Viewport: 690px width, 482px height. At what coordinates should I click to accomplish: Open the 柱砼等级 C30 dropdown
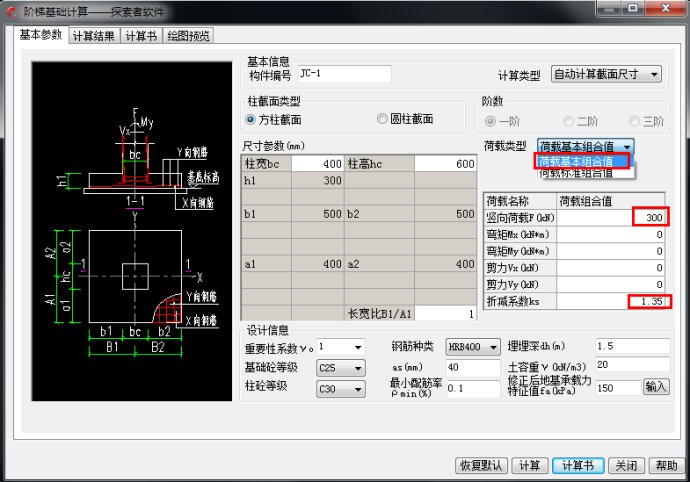[x=341, y=389]
